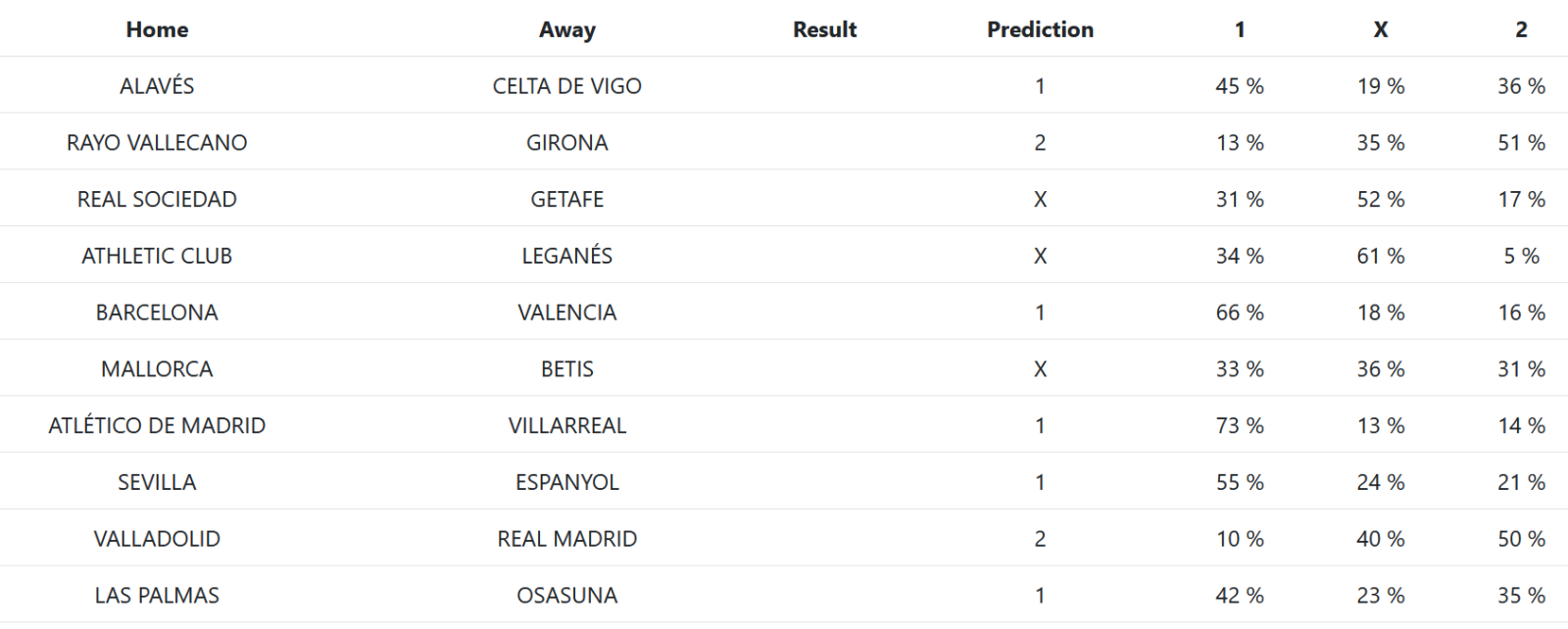Screen dimensions: 1568x629
Task: Click the BARCELONA team cell
Action: coord(157,313)
